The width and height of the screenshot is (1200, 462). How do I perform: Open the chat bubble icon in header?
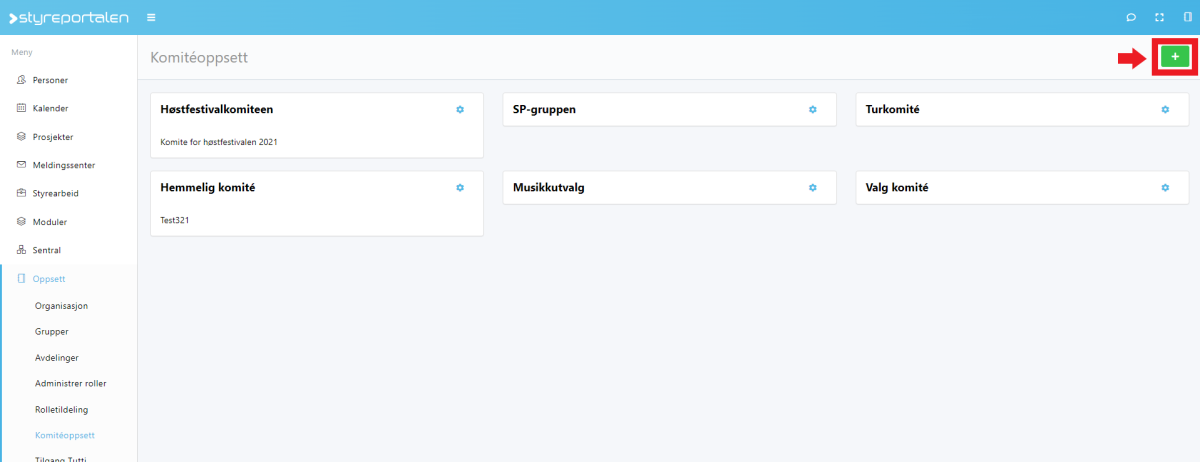tap(1131, 17)
